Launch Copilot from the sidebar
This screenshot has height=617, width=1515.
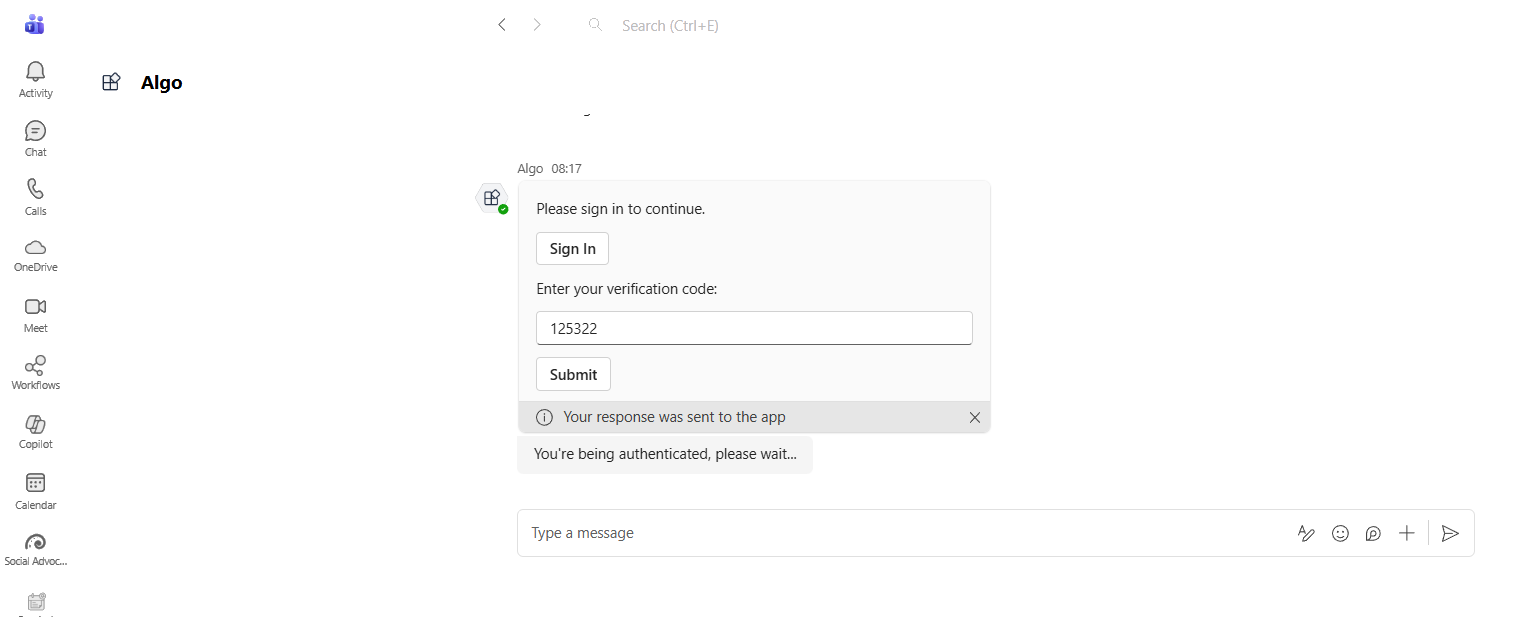pos(35,425)
